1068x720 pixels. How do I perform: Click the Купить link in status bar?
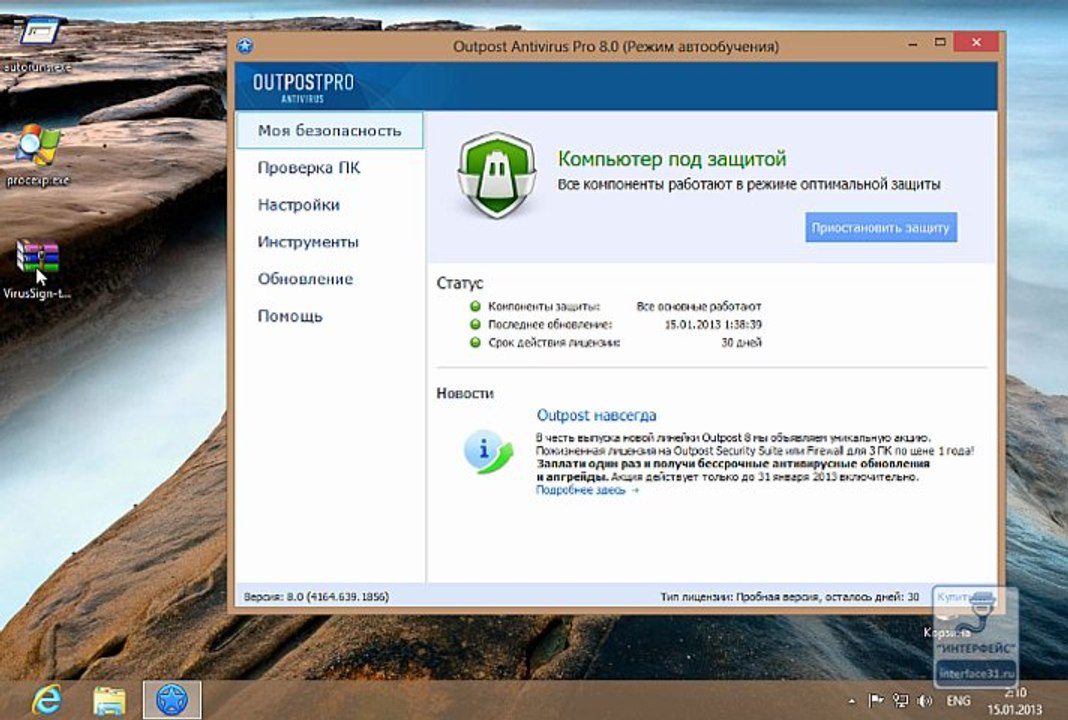point(952,597)
